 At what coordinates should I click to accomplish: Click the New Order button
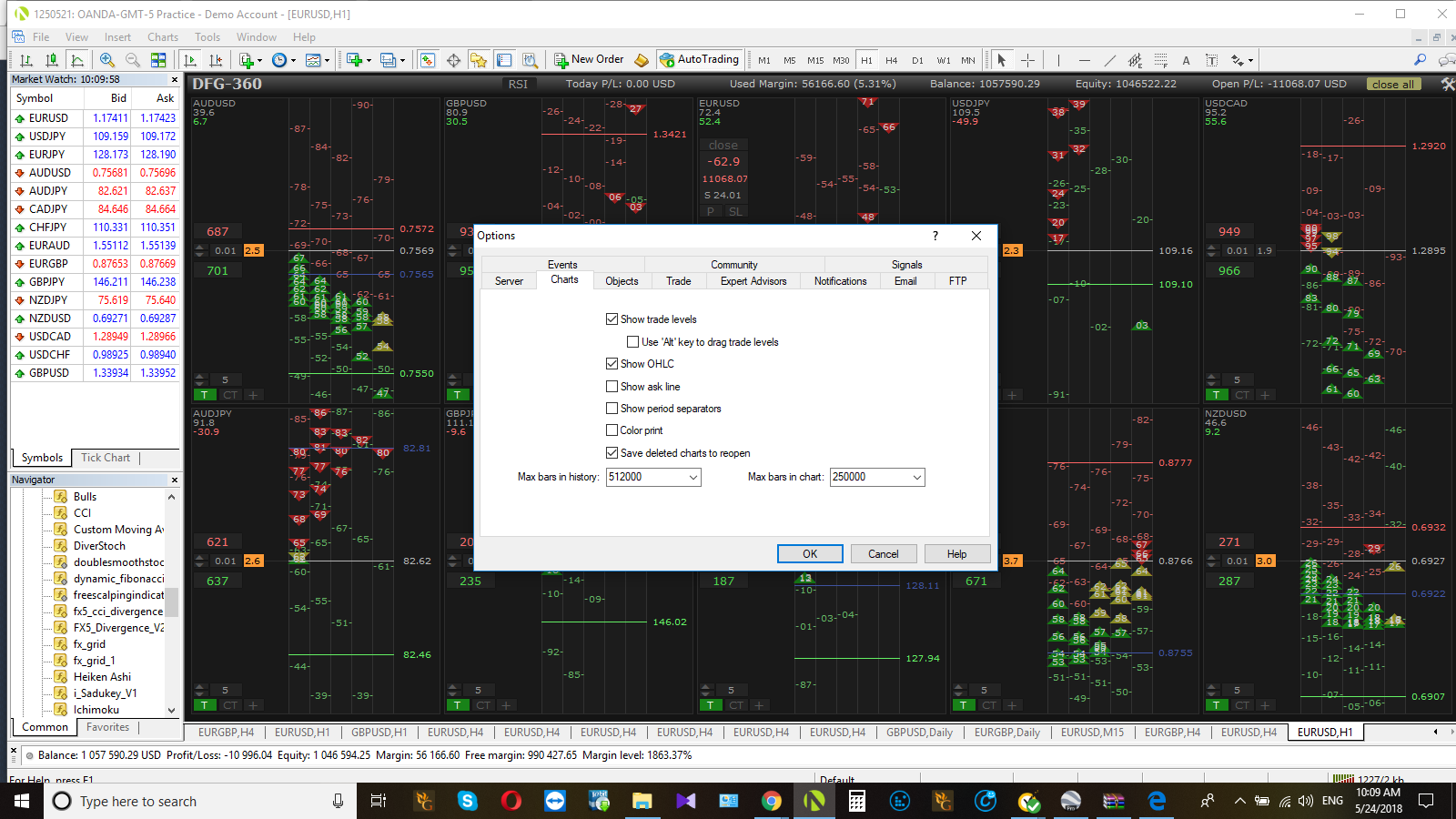click(590, 60)
